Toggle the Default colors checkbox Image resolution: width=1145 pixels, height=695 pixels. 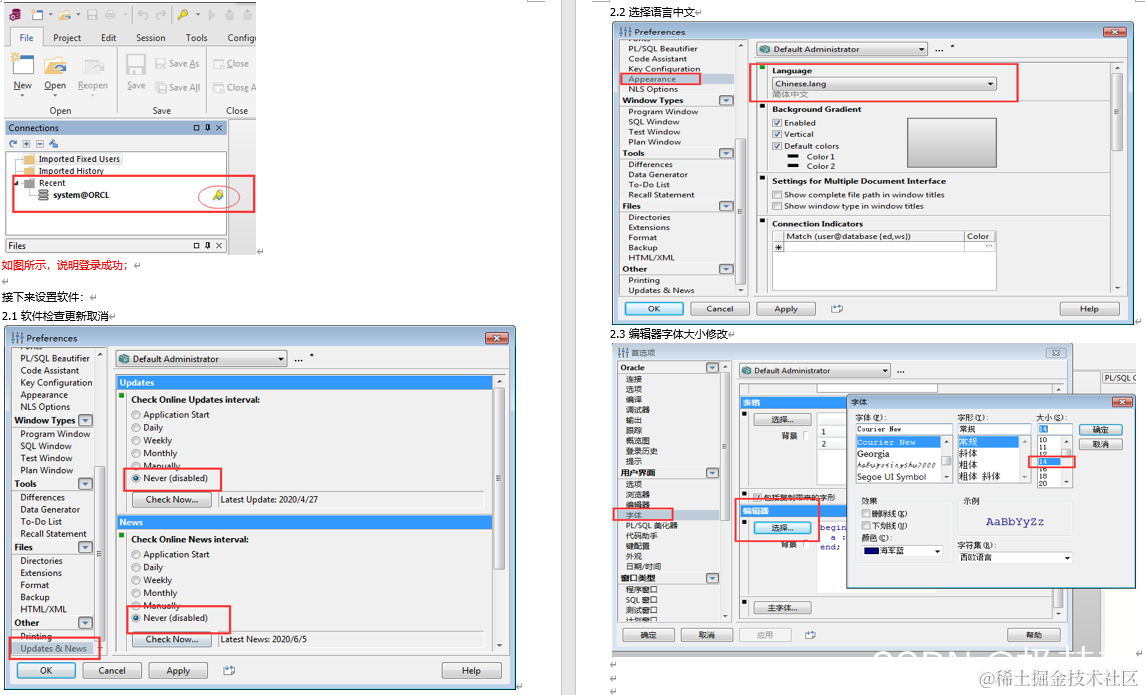(777, 146)
